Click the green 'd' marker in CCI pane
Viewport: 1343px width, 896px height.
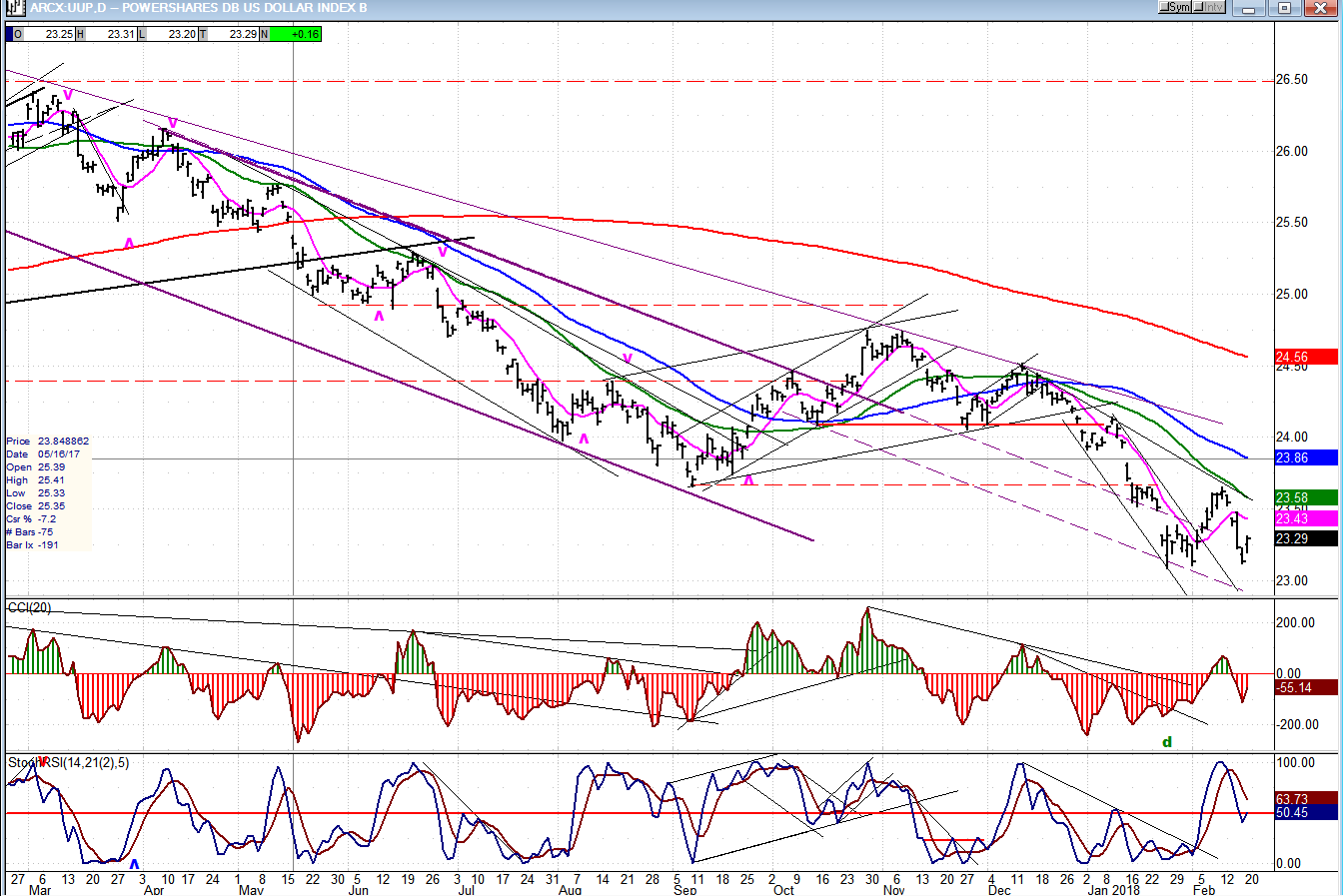[1166, 742]
